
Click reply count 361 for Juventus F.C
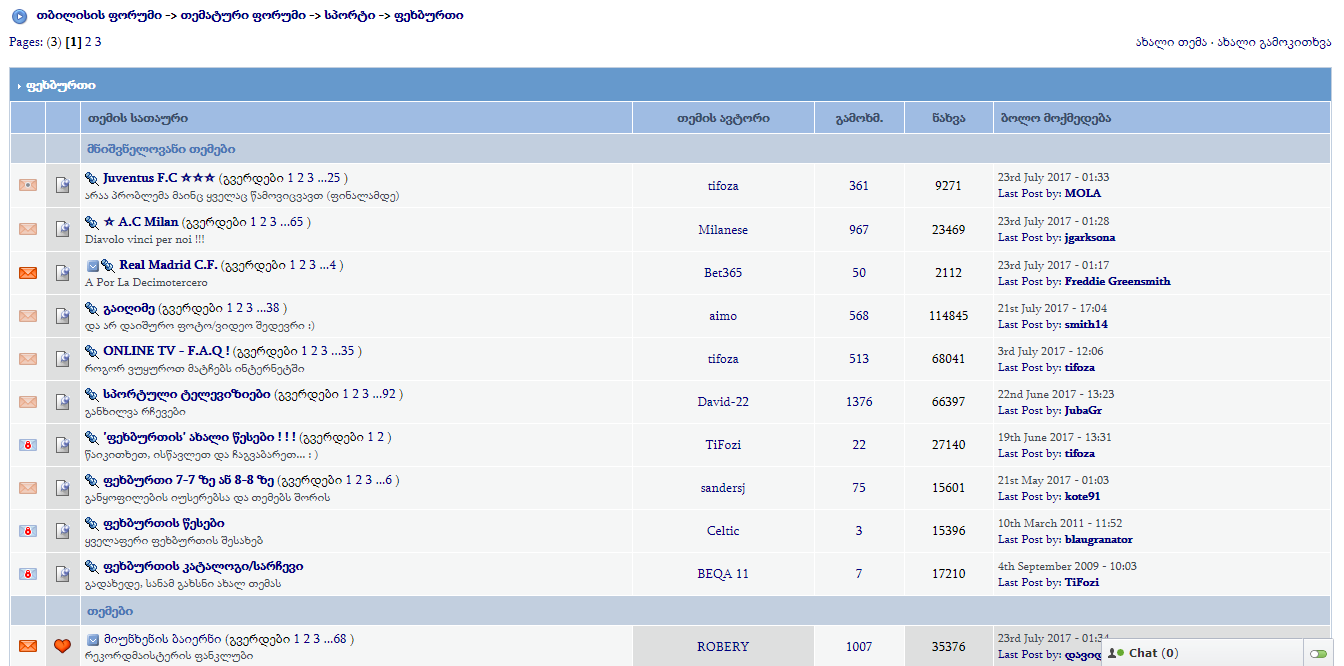(x=859, y=186)
